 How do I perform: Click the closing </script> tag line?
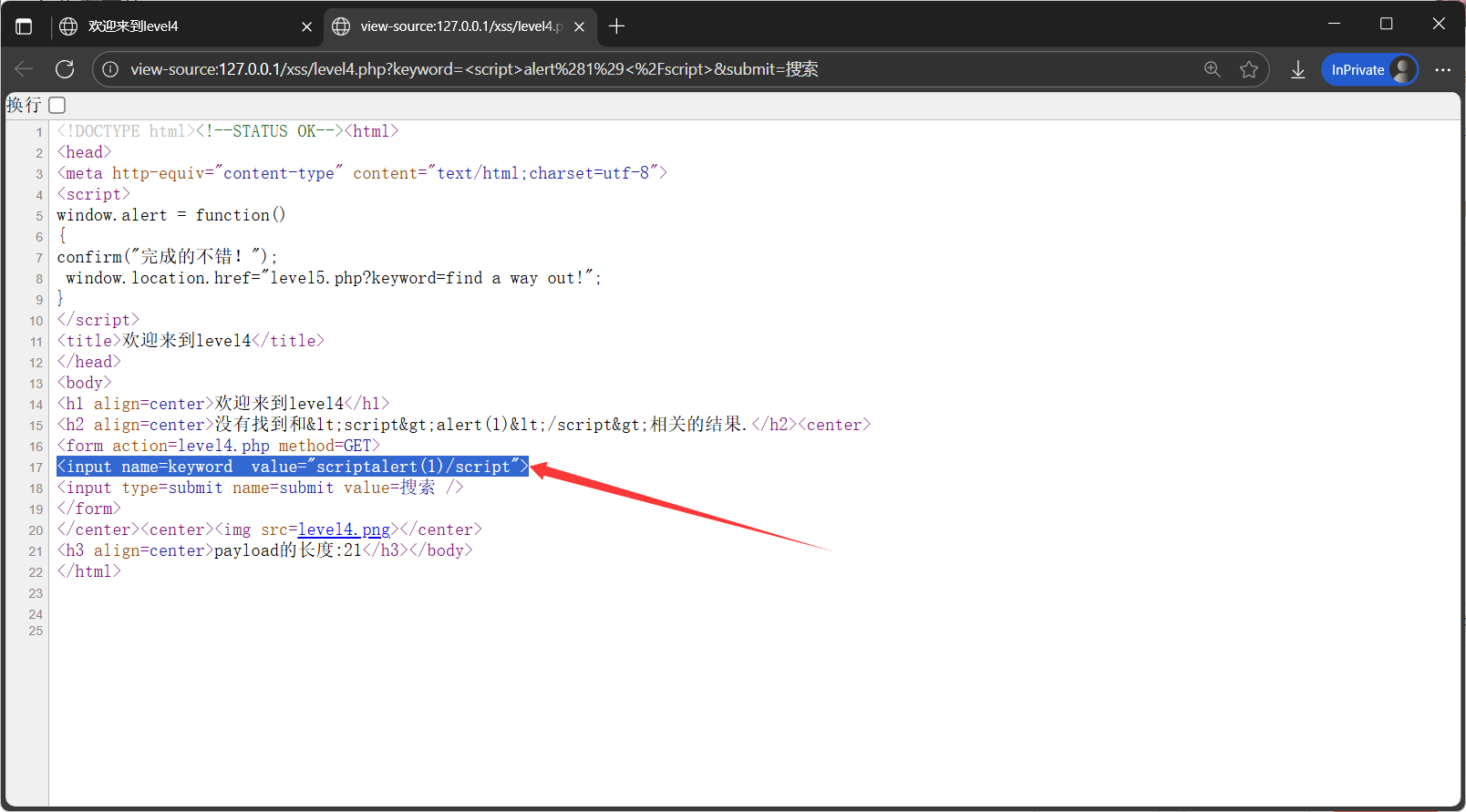point(98,320)
